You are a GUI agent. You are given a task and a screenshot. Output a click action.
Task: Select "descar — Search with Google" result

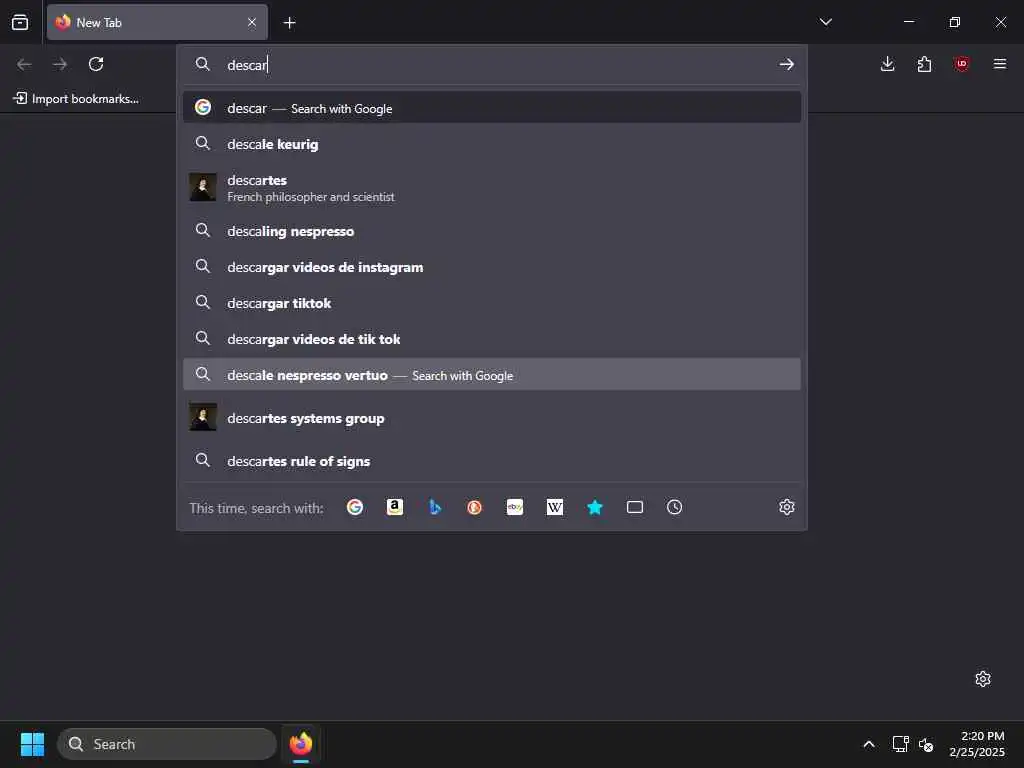492,108
